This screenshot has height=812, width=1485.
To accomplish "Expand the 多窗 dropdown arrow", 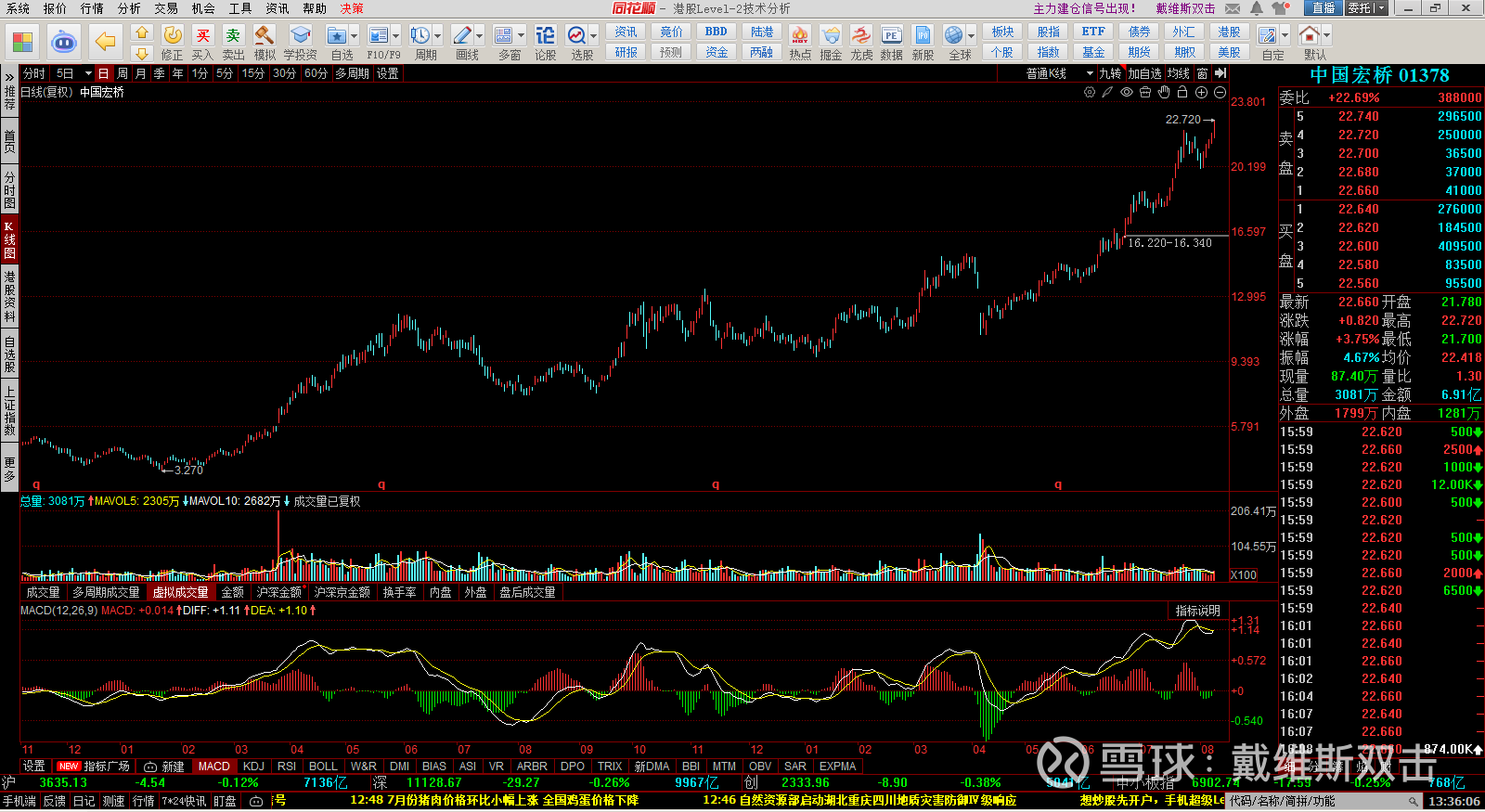I will (x=521, y=36).
